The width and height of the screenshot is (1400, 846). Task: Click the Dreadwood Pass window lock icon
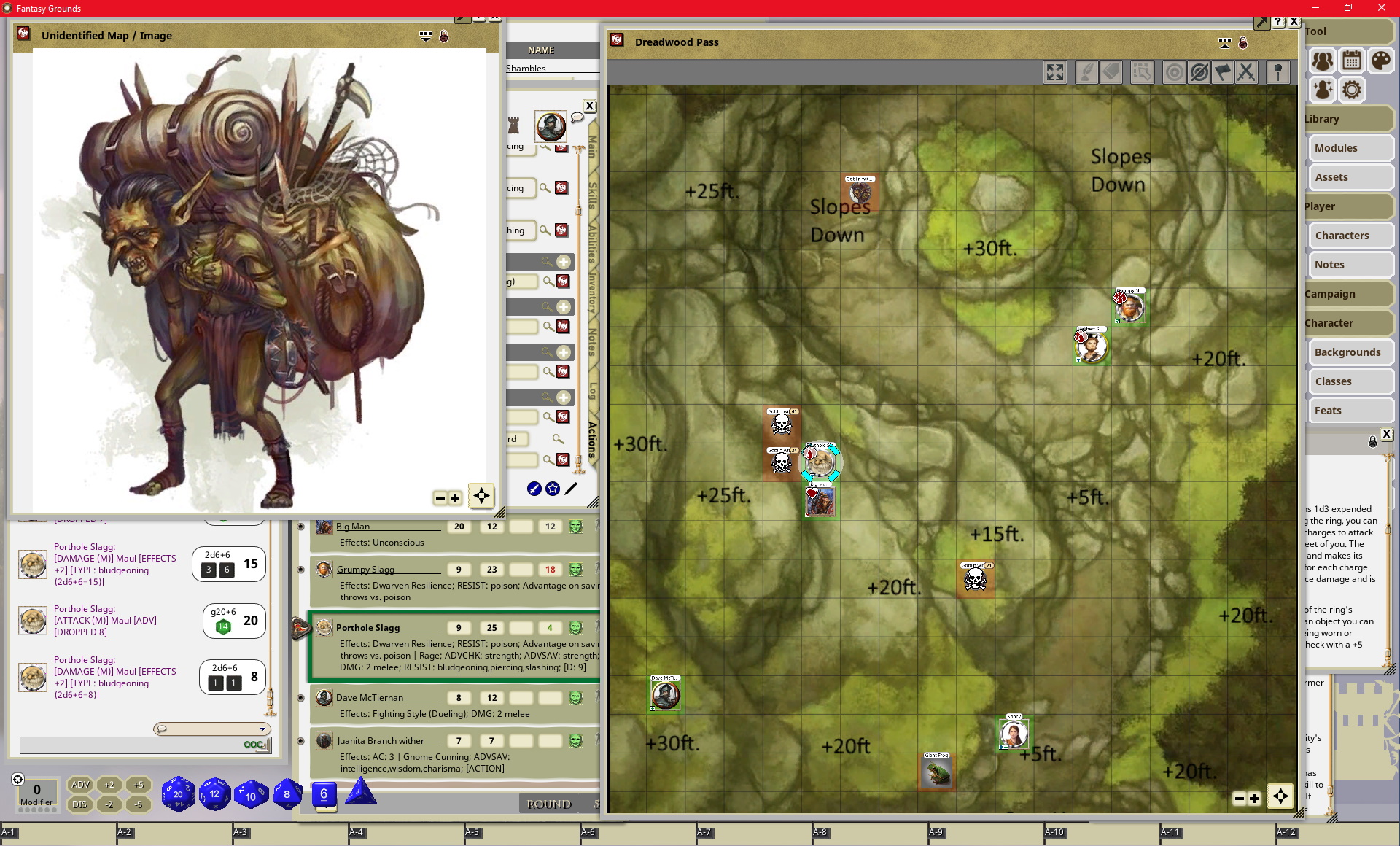(x=1243, y=43)
